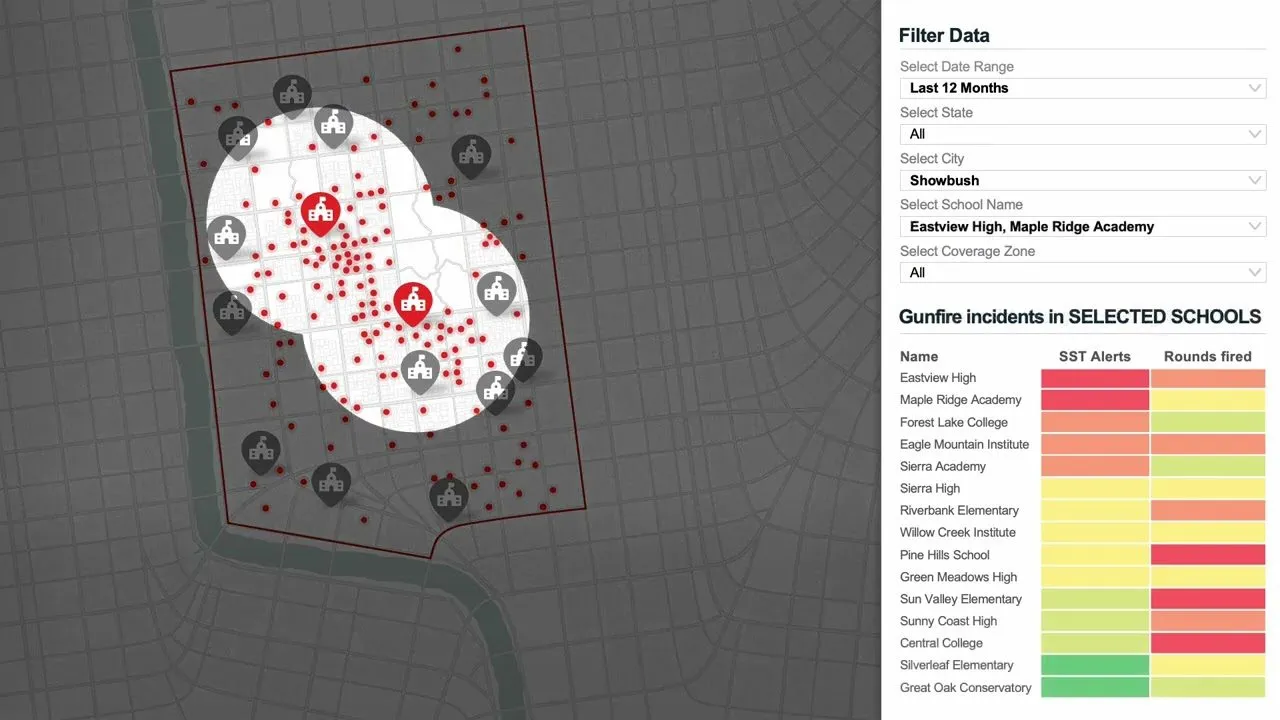Select Pine Hills School in the incidents table
Viewport: 1280px width, 720px height.
point(944,555)
